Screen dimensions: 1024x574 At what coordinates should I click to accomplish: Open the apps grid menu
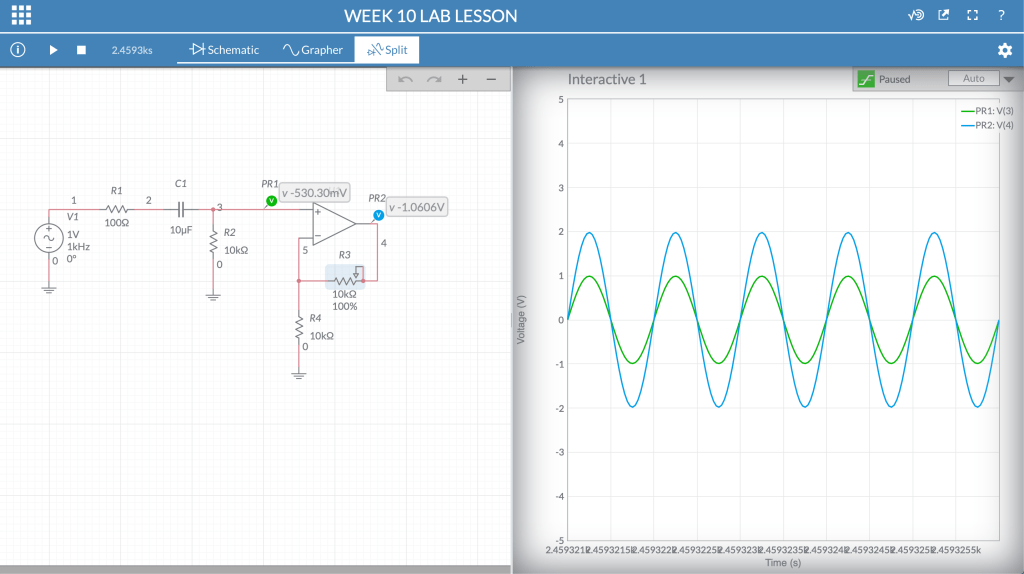tap(21, 15)
